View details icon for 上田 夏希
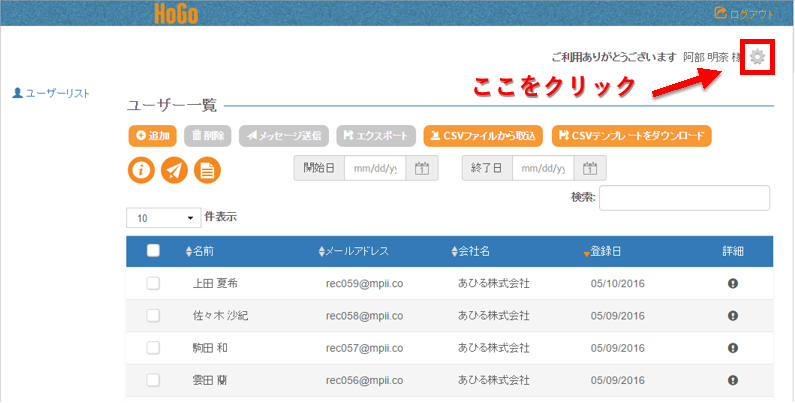Image resolution: width=795 pixels, height=403 pixels. click(x=733, y=284)
